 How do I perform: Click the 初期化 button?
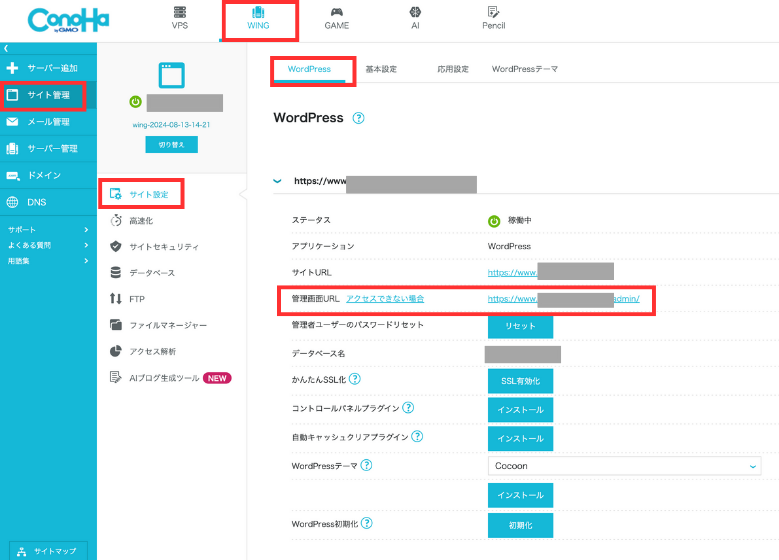(520, 526)
